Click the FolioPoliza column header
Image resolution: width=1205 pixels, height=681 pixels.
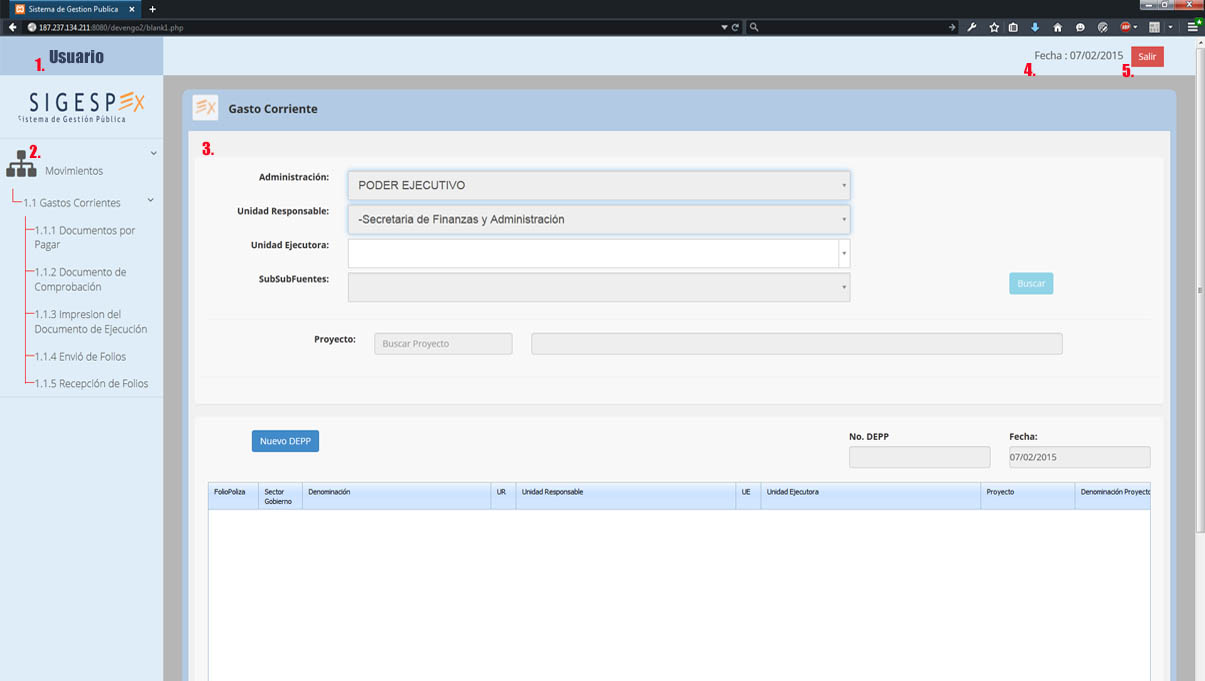pyautogui.click(x=233, y=496)
